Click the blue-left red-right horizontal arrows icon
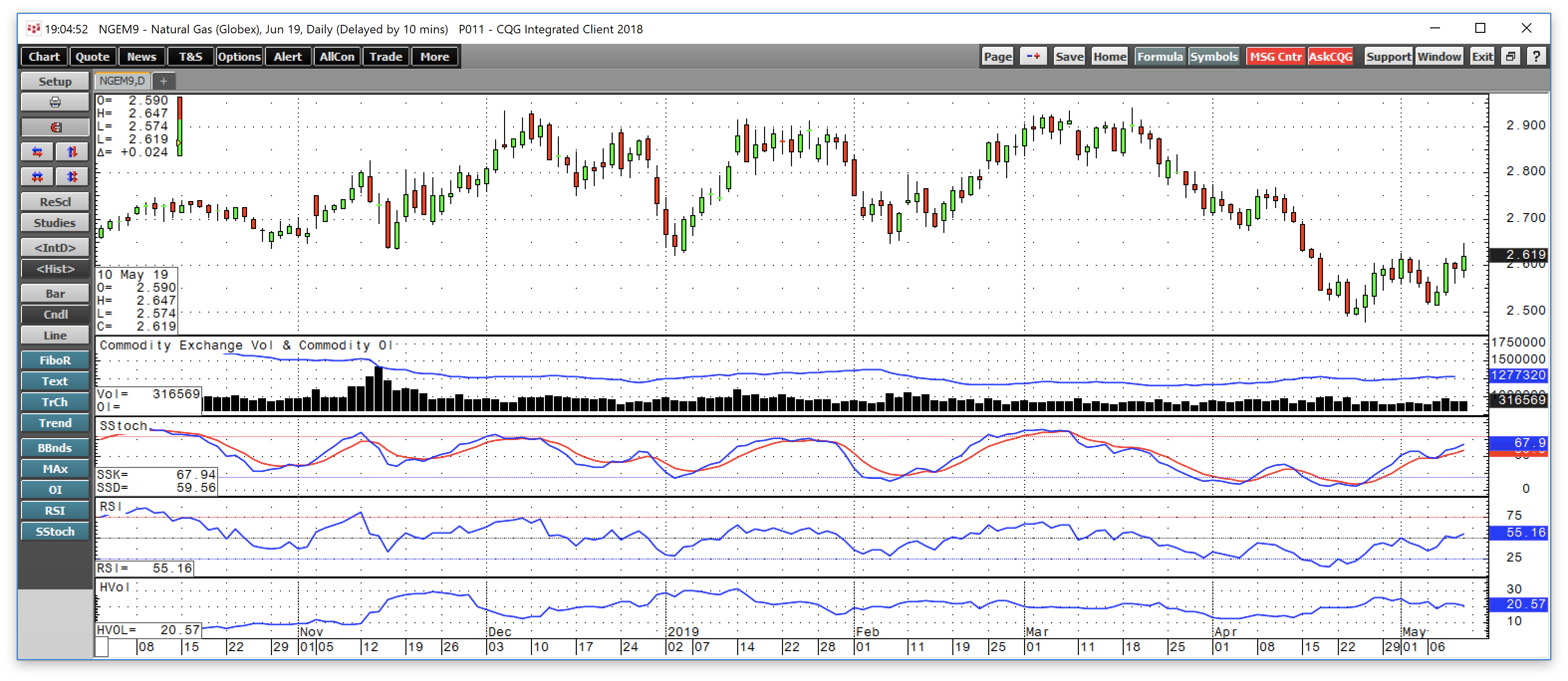The width and height of the screenshot is (1568, 681). [37, 151]
